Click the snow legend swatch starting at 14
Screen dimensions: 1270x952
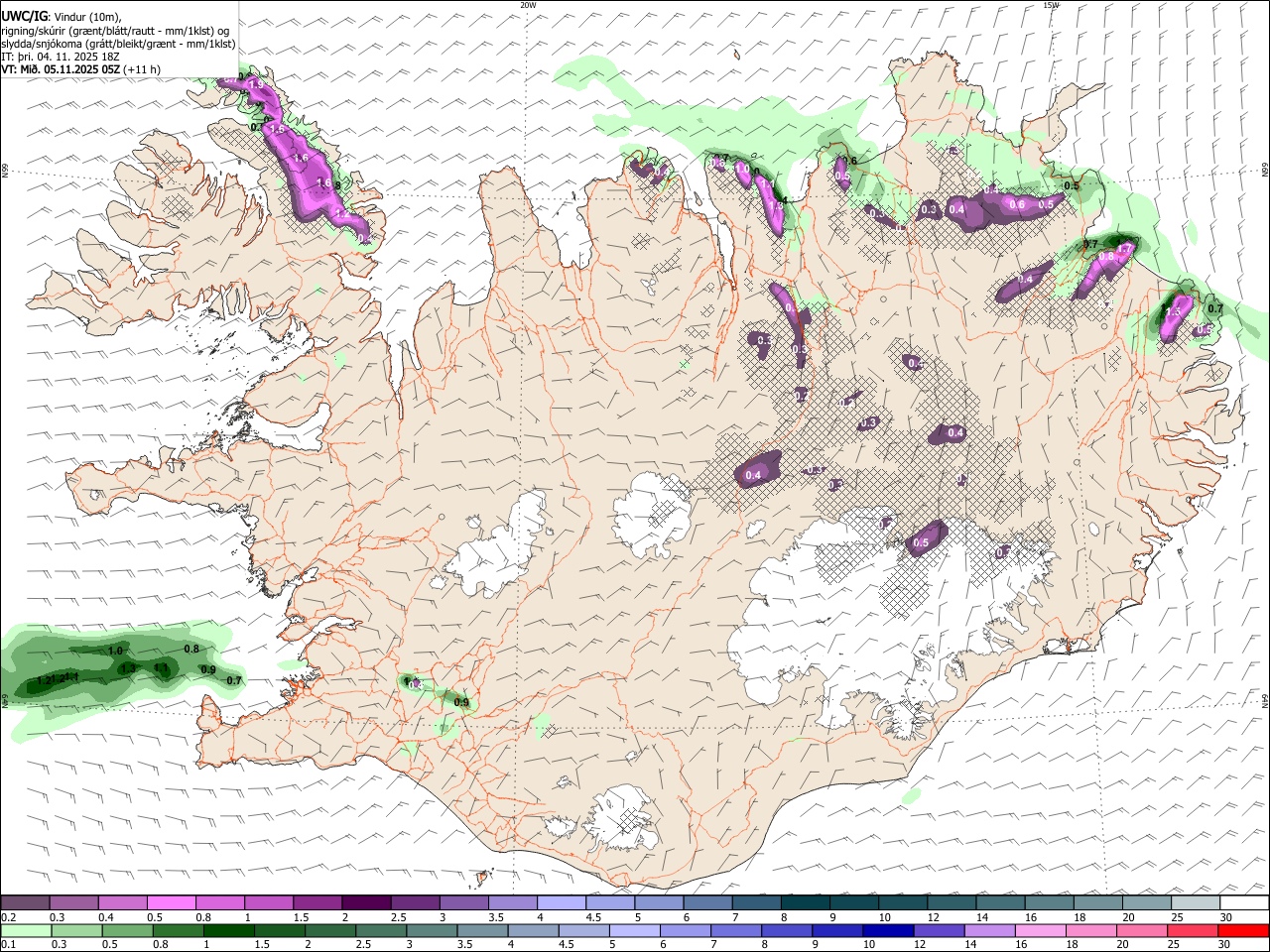[998, 903]
